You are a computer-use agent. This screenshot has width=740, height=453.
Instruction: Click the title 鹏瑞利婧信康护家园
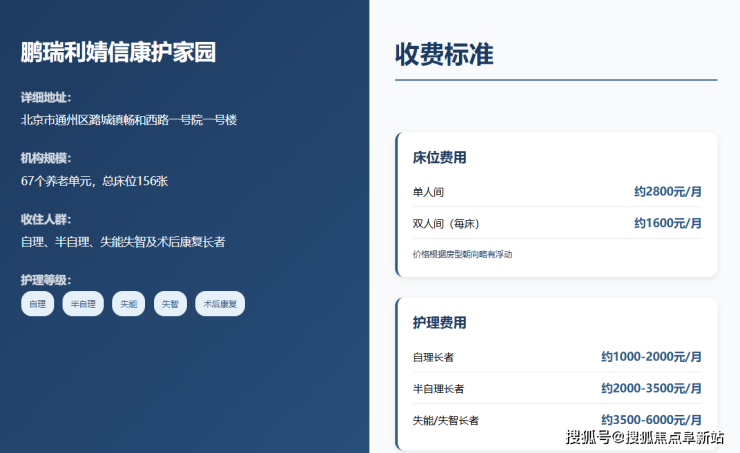coord(118,52)
